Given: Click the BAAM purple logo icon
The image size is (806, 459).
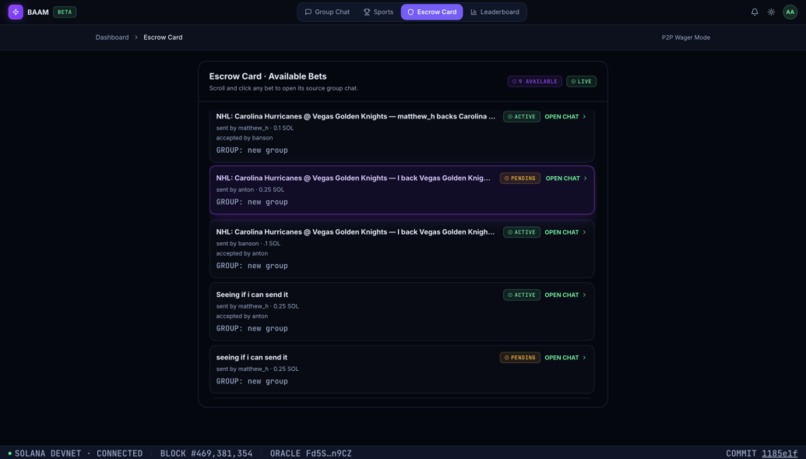Looking at the screenshot, I should point(15,12).
